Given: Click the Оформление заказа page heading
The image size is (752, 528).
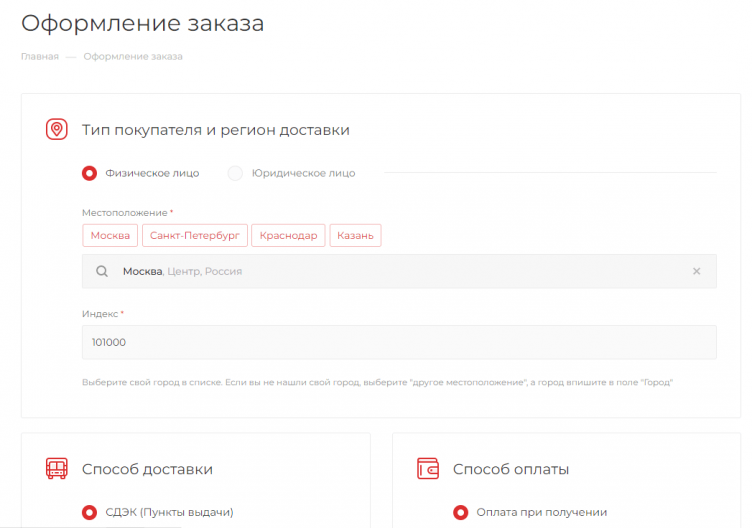Looking at the screenshot, I should (142, 23).
